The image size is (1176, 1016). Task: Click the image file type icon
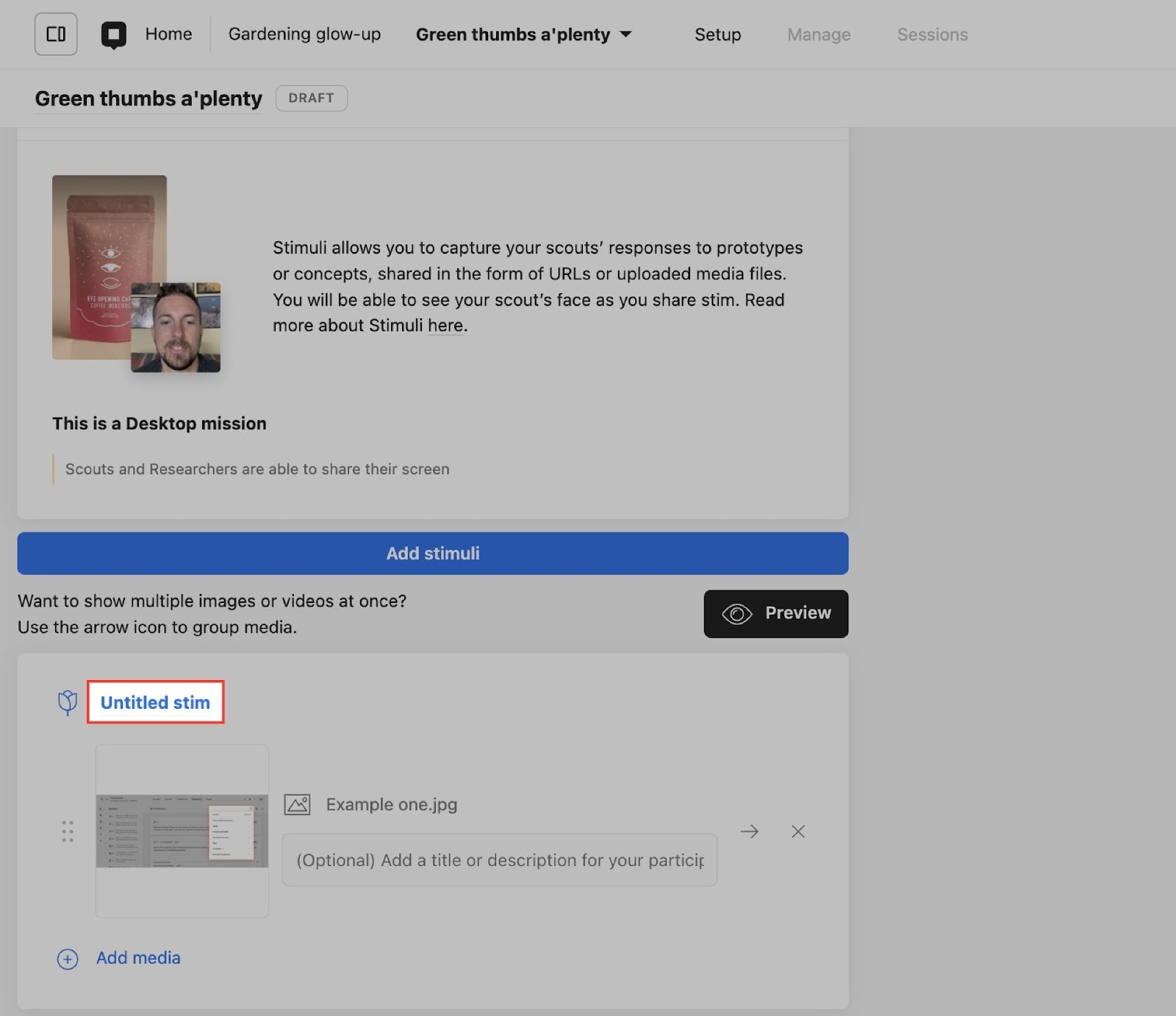pos(297,804)
